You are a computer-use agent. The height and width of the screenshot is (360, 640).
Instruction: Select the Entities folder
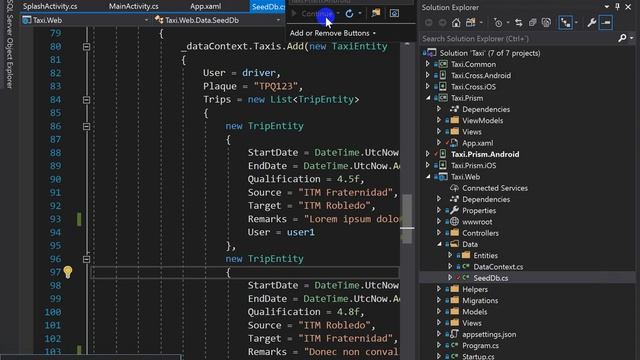(x=485, y=256)
